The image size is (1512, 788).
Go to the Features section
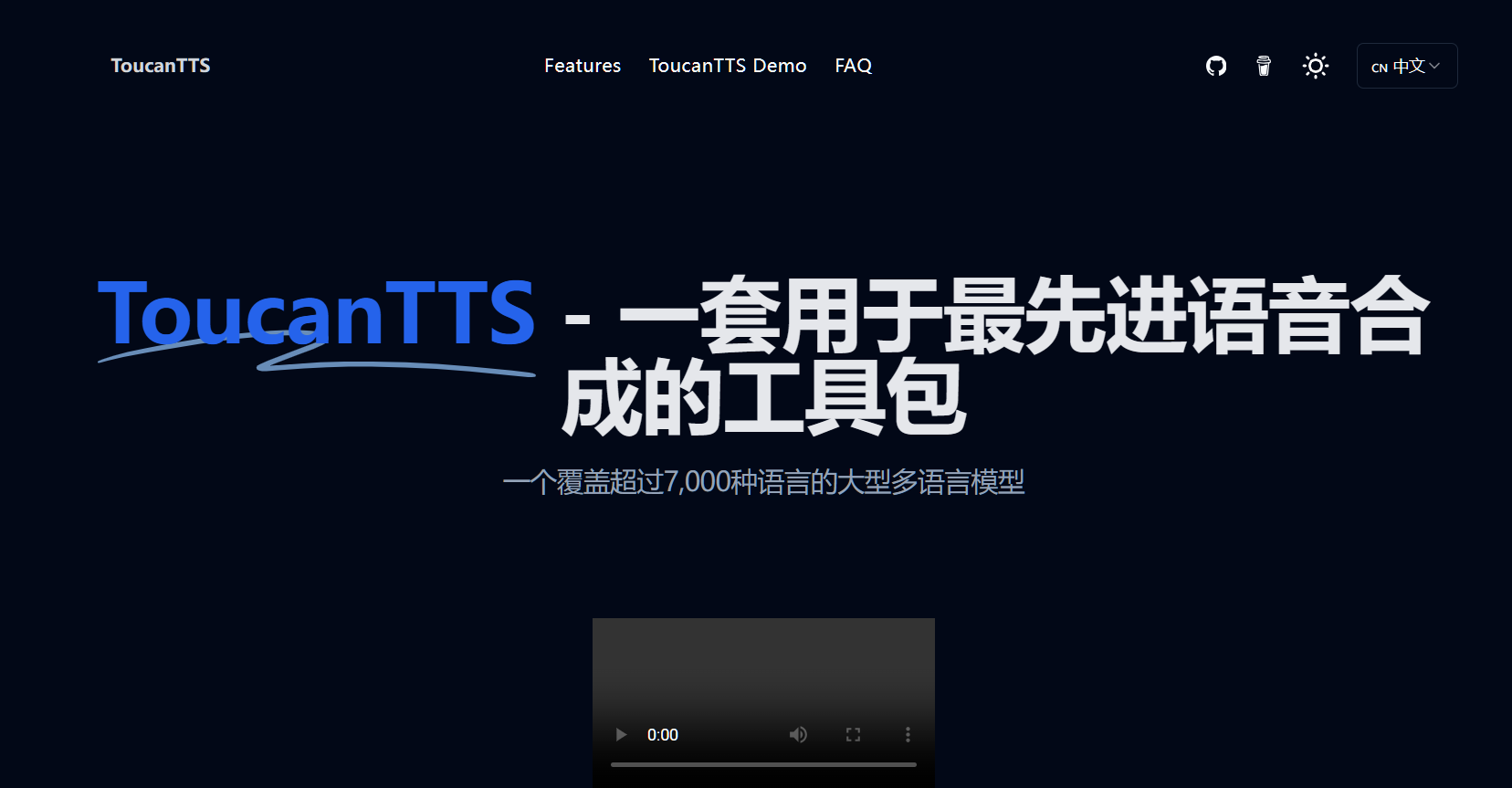click(x=582, y=66)
